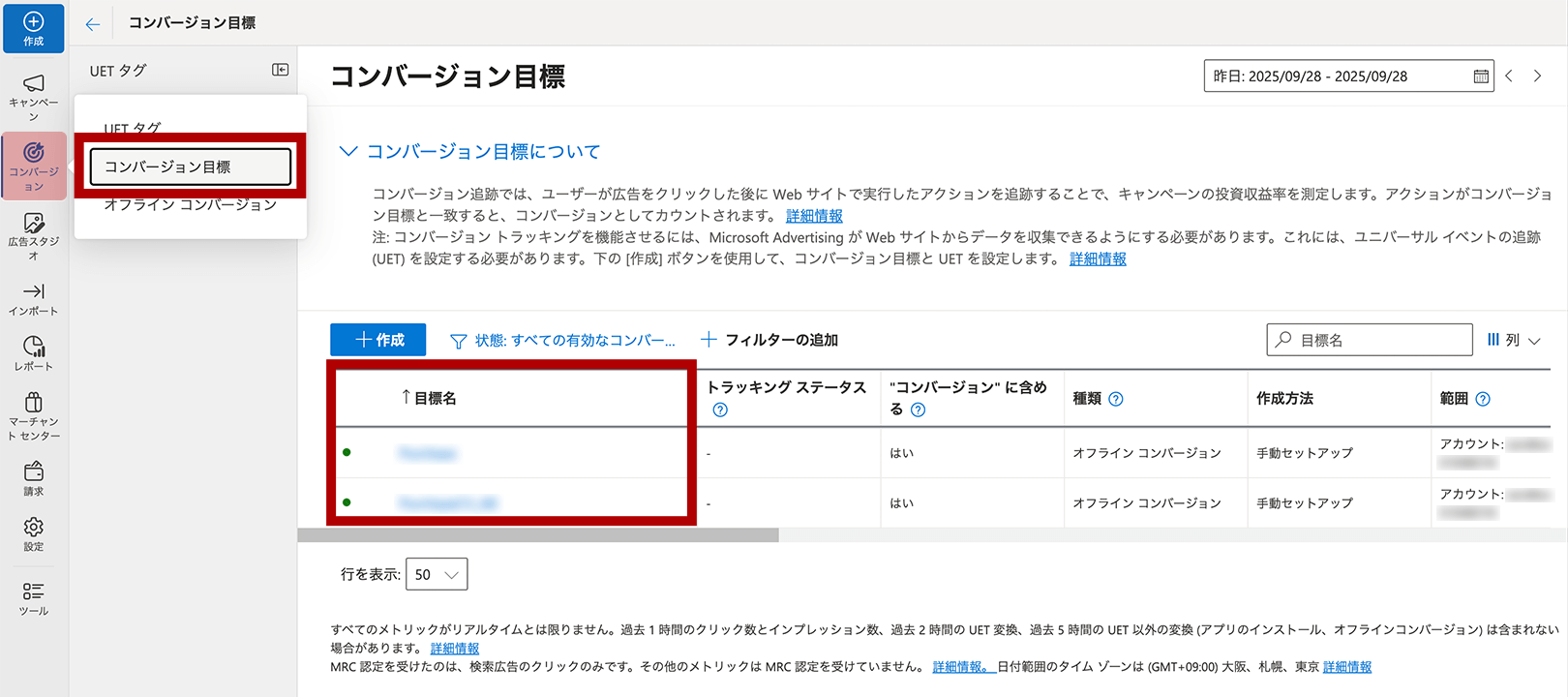Open 請求 from the sidebar
Screen dimensions: 1568x697
coord(33,478)
